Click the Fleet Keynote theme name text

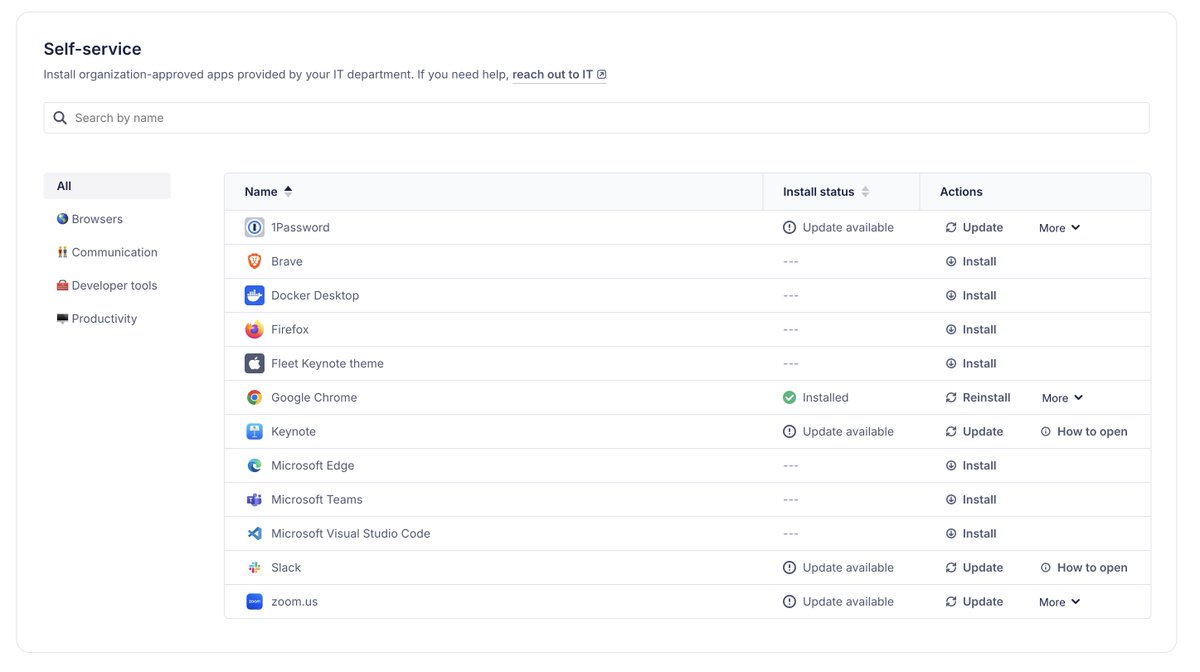pyautogui.click(x=327, y=364)
